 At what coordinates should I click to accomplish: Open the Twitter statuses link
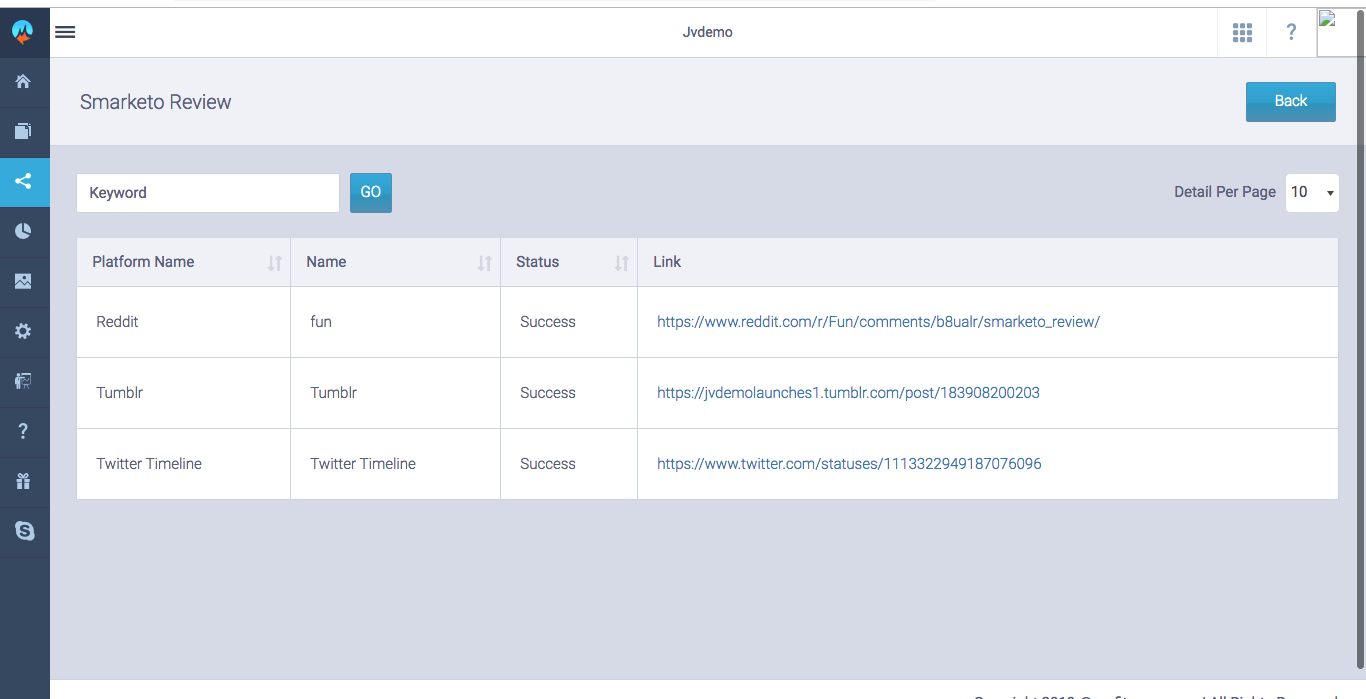point(849,464)
